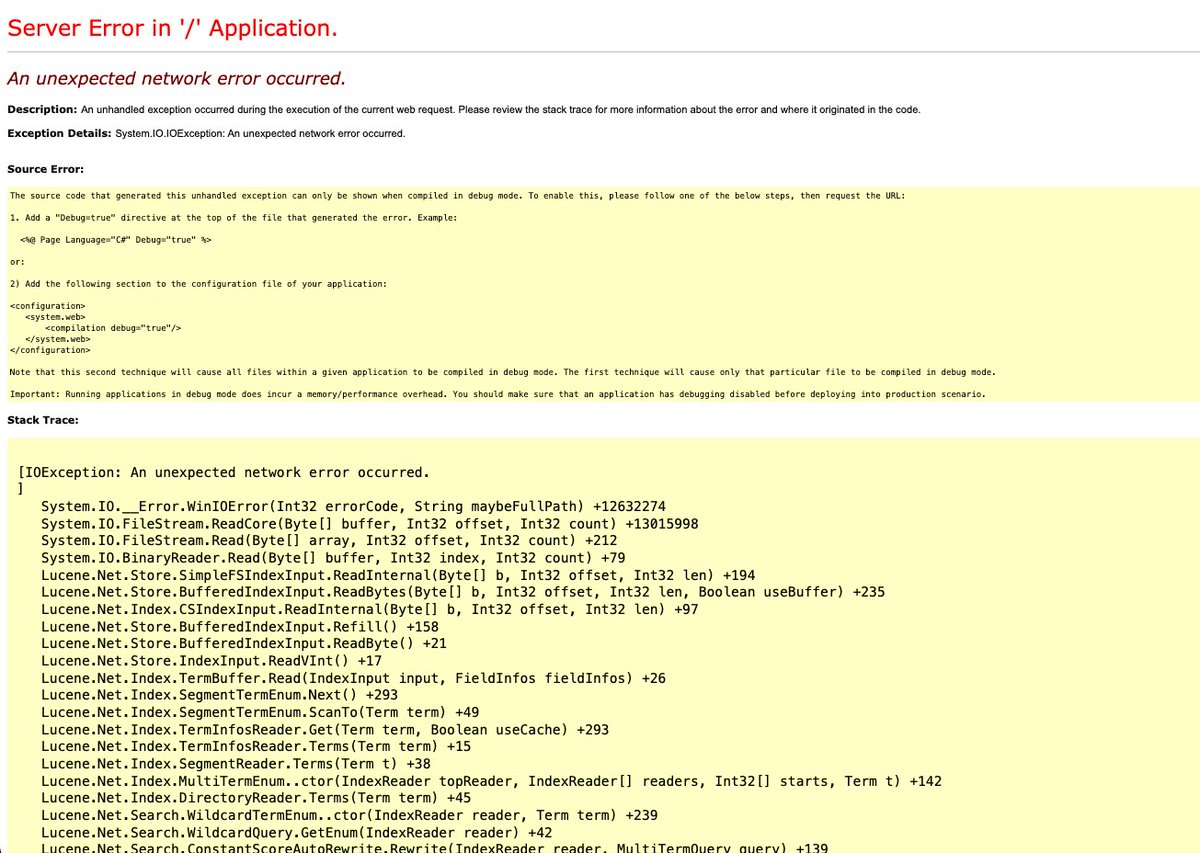Click the 'MultiTermEnum..ctor' stack line
This screenshot has height=853, width=1200.
tap(491, 781)
